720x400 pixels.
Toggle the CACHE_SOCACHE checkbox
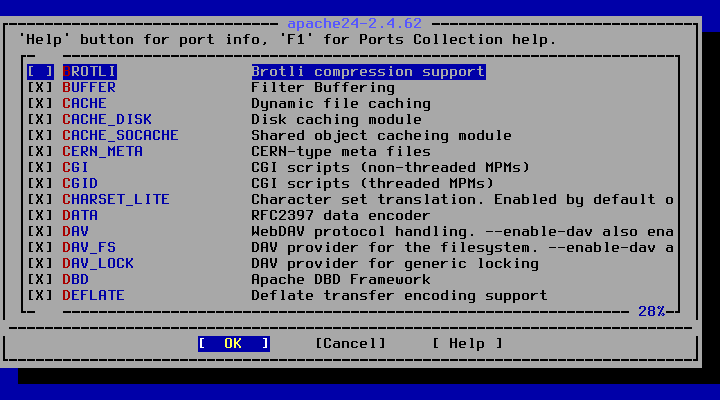pyautogui.click(x=40, y=135)
